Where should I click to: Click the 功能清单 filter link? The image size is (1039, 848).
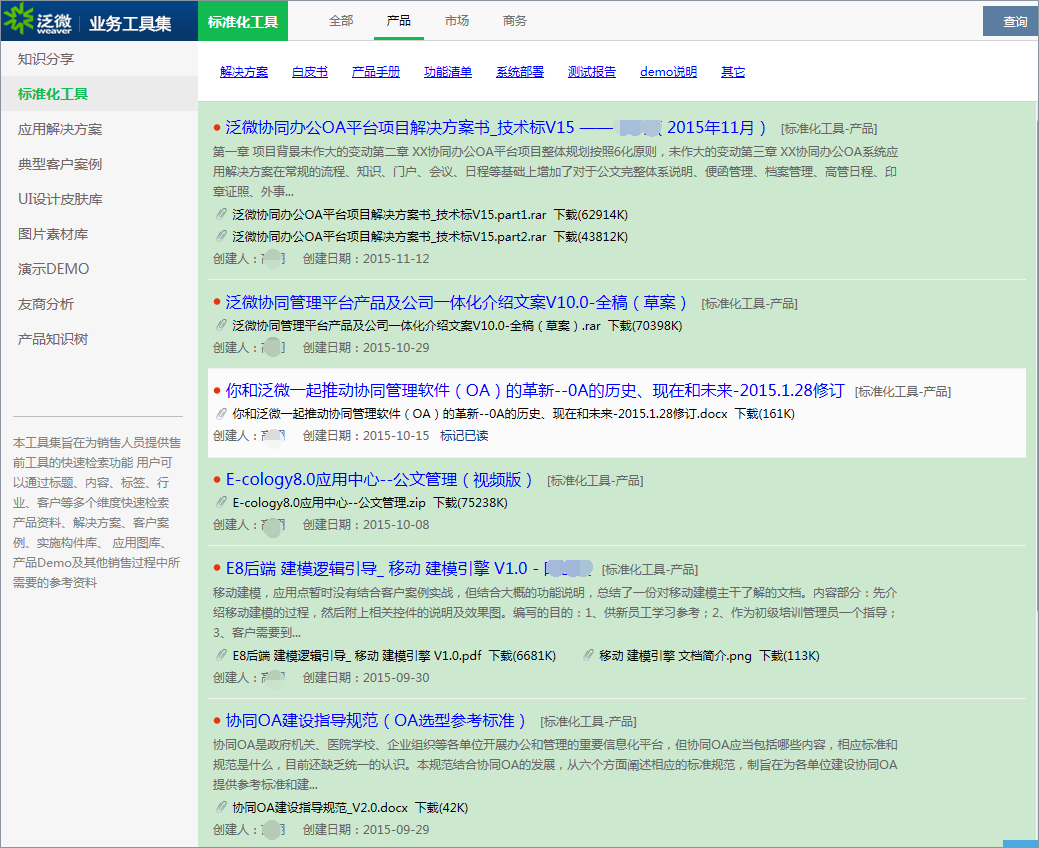tap(448, 72)
